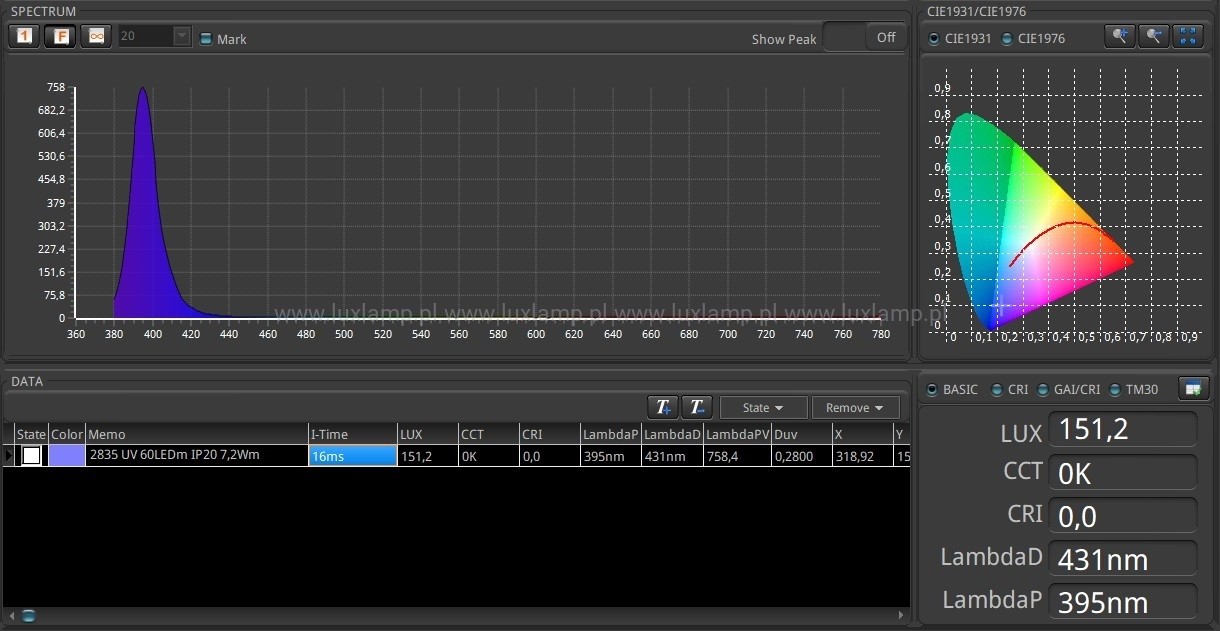Click the T minus remove-text icon
1220x631 pixels.
coord(697,407)
